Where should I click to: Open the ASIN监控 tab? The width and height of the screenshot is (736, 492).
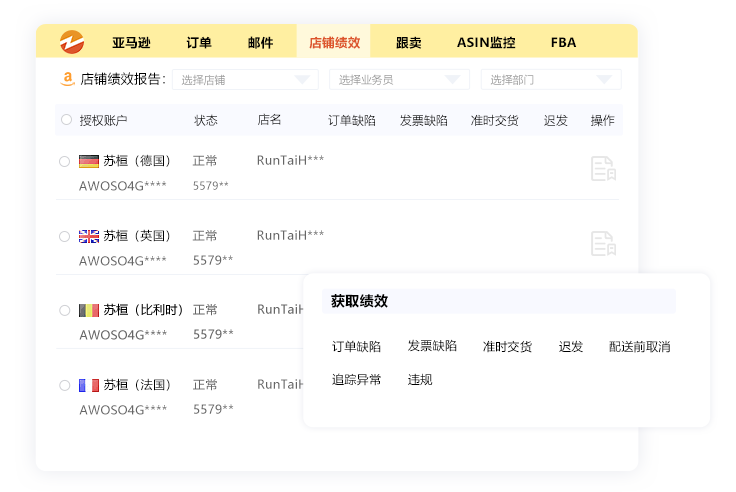click(x=486, y=43)
